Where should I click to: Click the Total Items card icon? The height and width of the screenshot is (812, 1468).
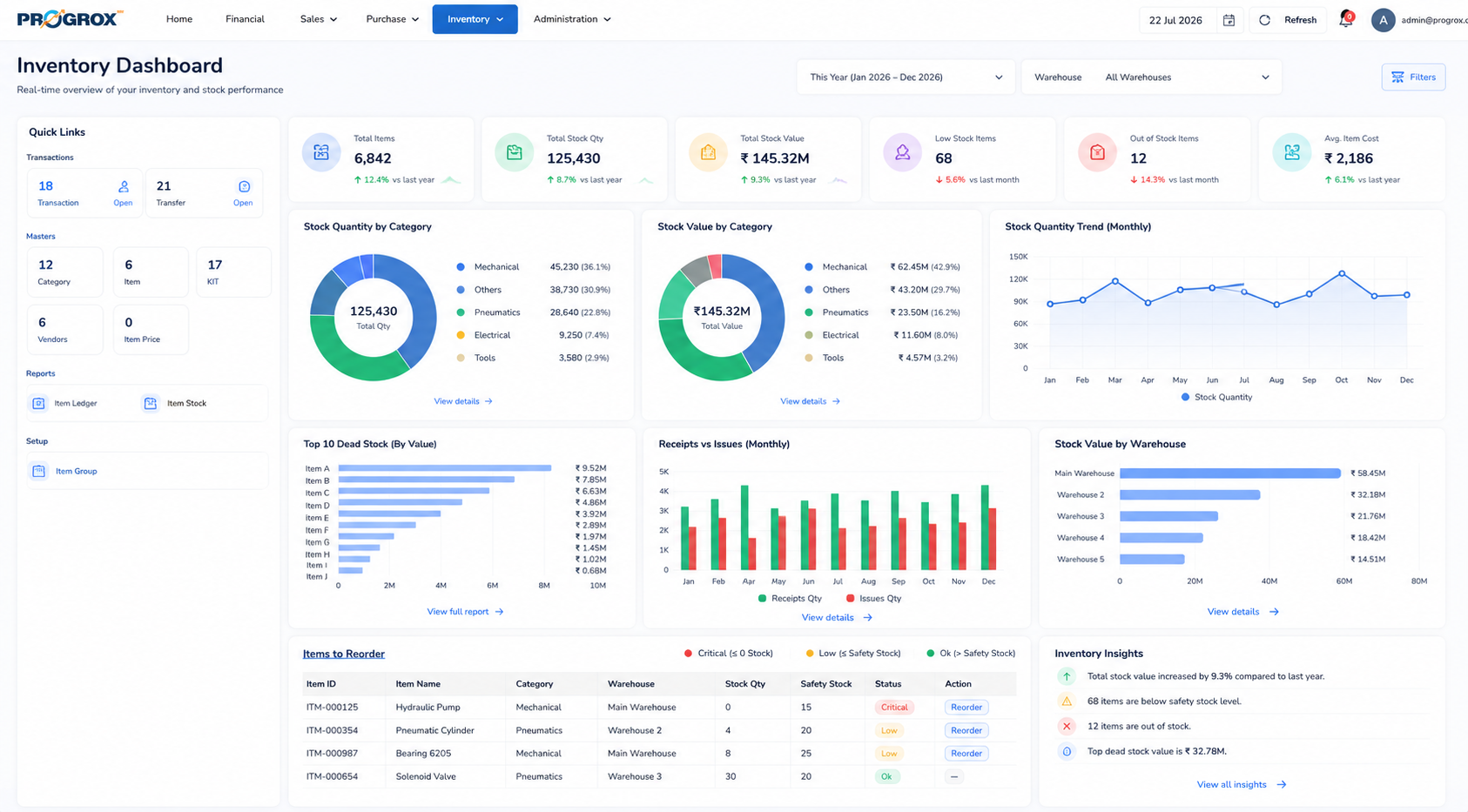tap(321, 153)
